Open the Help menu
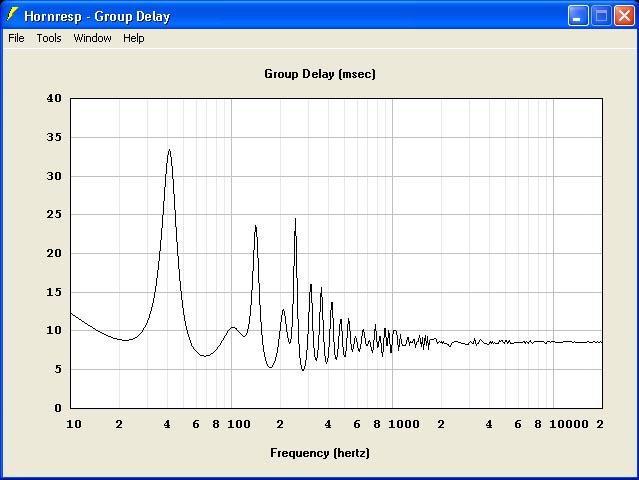Screen dimensions: 639x480 tap(134, 38)
